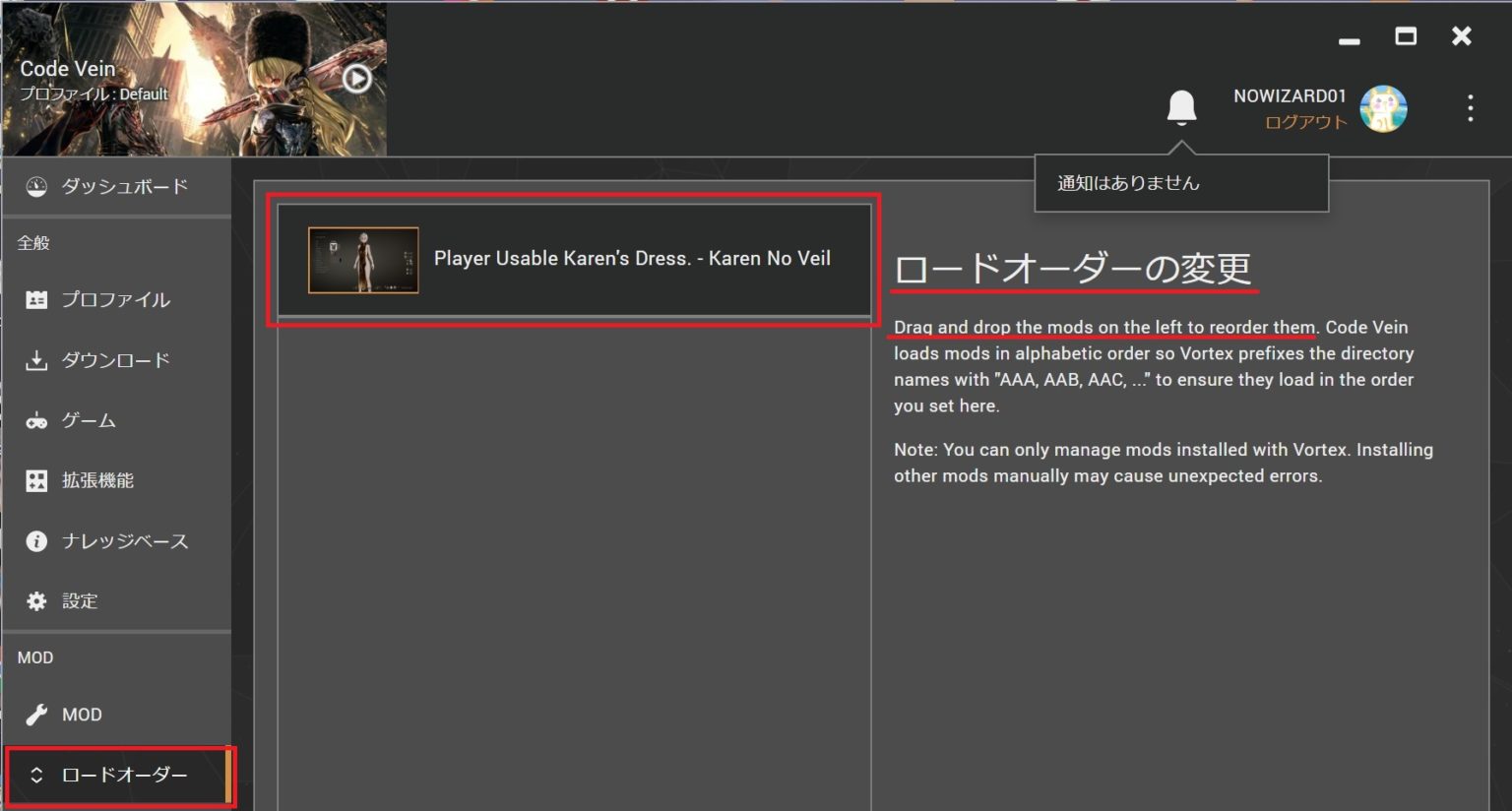The height and width of the screenshot is (811, 1512).
Task: Select the MOD wrench icon
Action: pyautogui.click(x=37, y=714)
